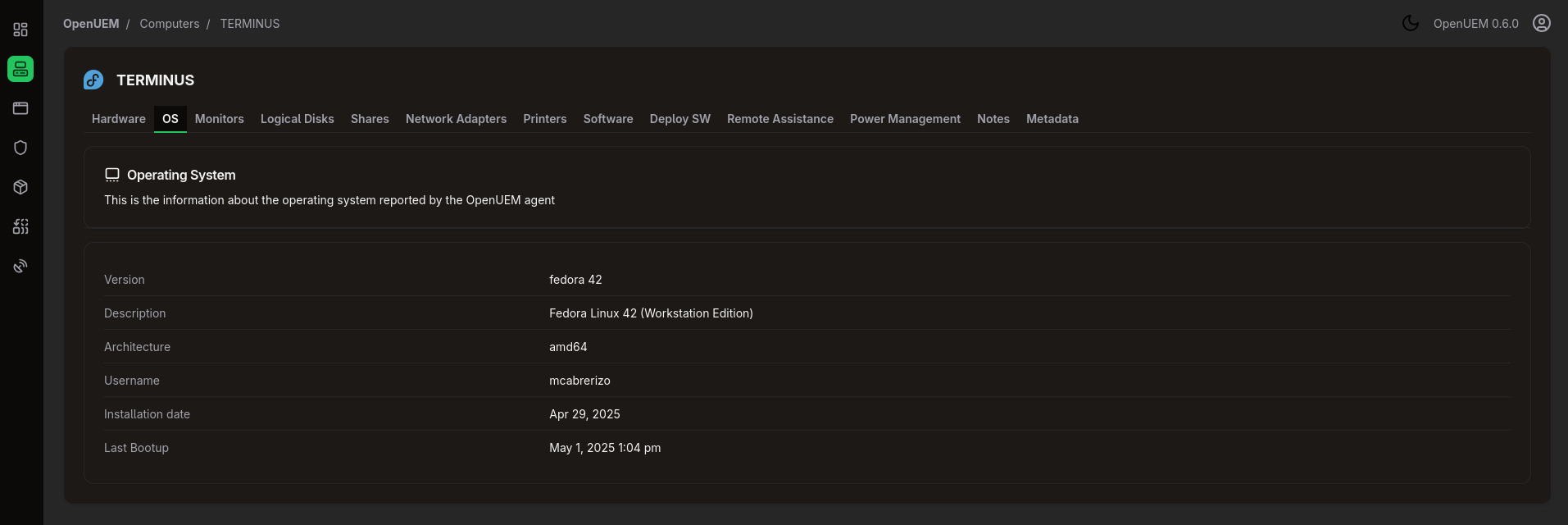The height and width of the screenshot is (525, 1568).
Task: Switch to the Shares tab
Action: pyautogui.click(x=370, y=119)
